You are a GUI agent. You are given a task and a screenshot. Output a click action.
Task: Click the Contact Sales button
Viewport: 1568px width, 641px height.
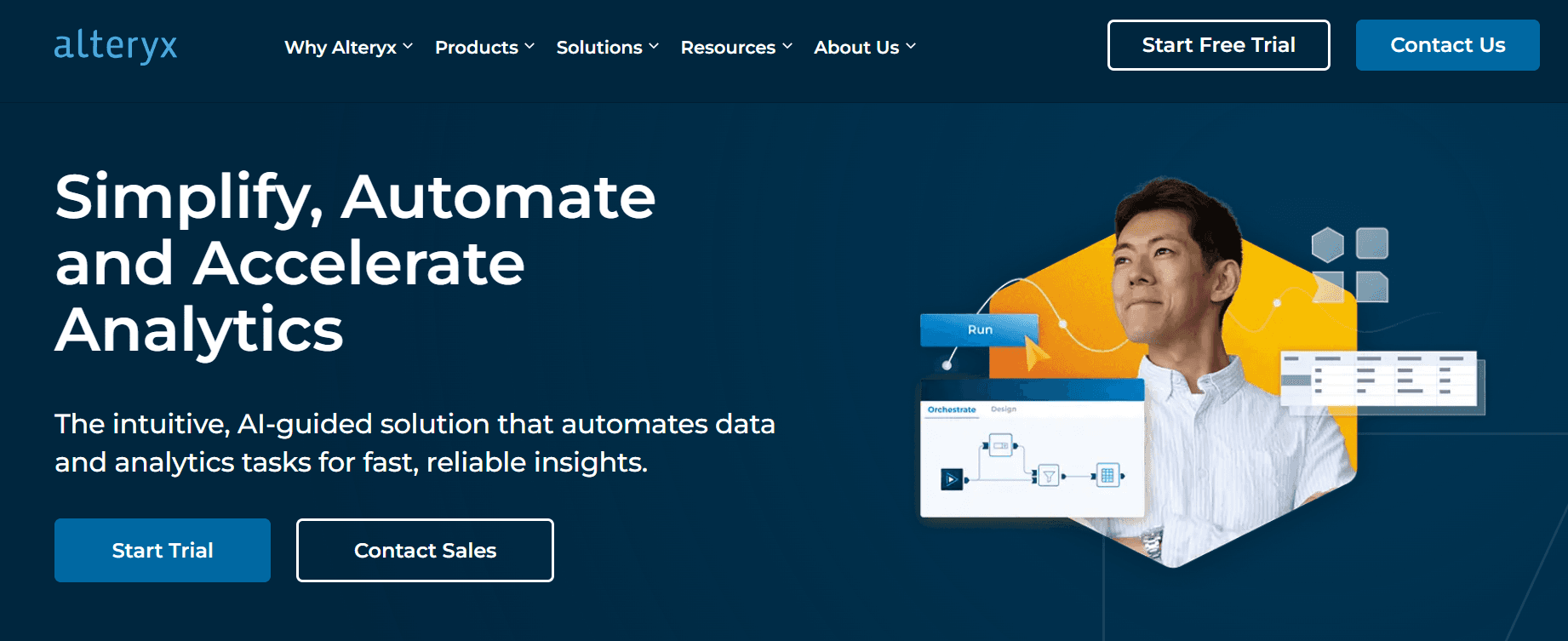425,551
